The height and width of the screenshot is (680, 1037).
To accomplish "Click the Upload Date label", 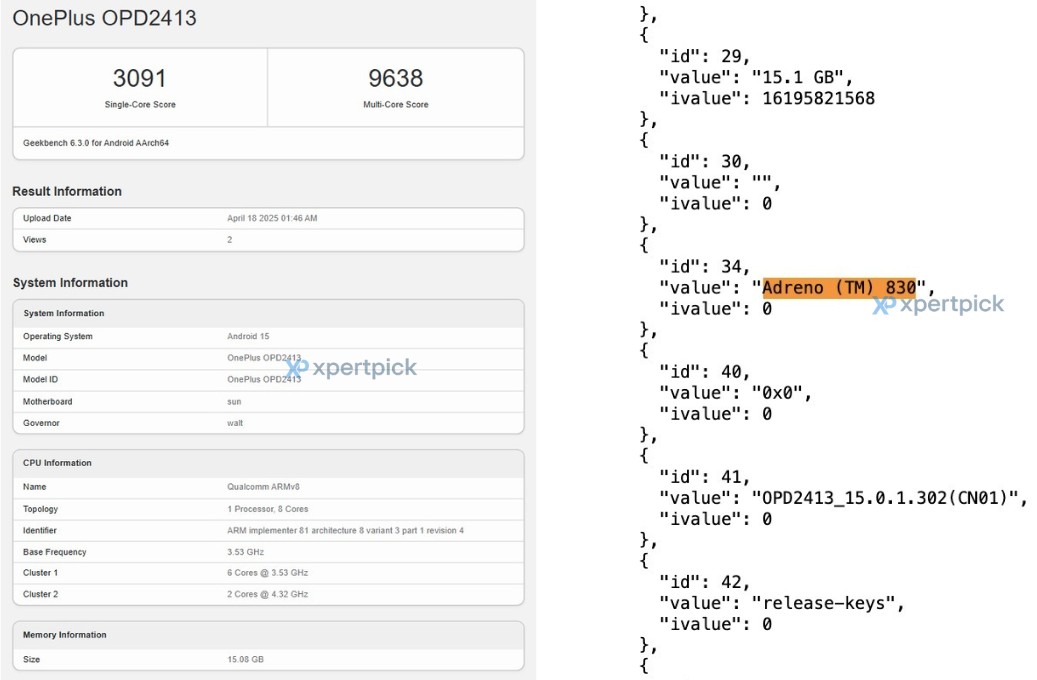I will click(47, 218).
